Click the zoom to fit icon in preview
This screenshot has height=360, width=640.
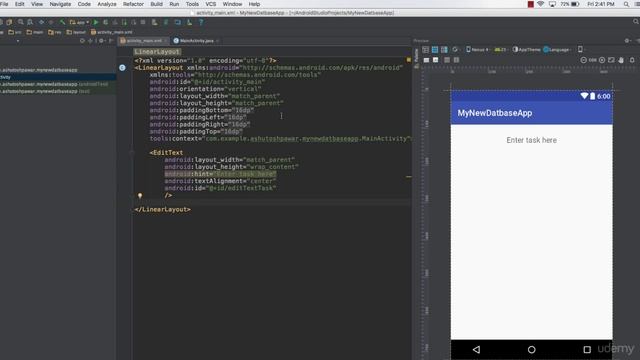611,60
